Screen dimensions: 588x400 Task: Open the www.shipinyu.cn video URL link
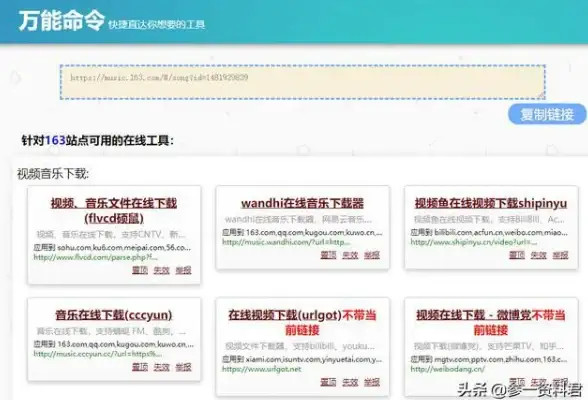474,242
